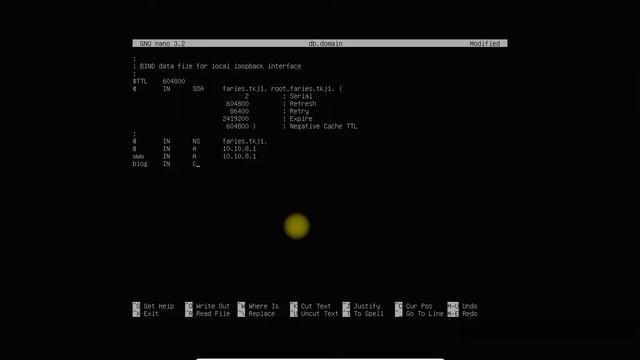Click the Exit shortcut
The width and height of the screenshot is (640, 360).
146,313
